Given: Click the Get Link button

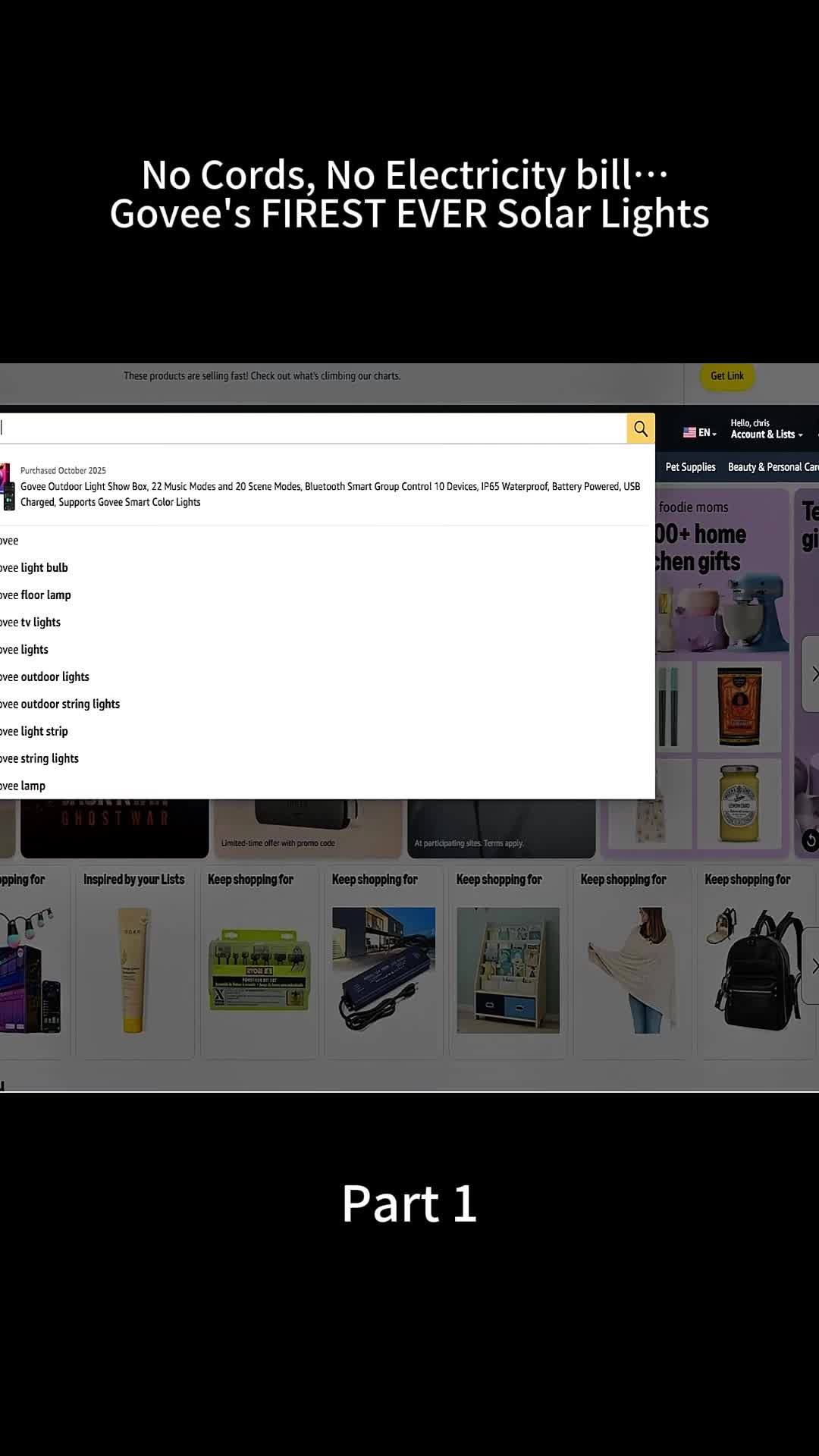Looking at the screenshot, I should pos(727,376).
